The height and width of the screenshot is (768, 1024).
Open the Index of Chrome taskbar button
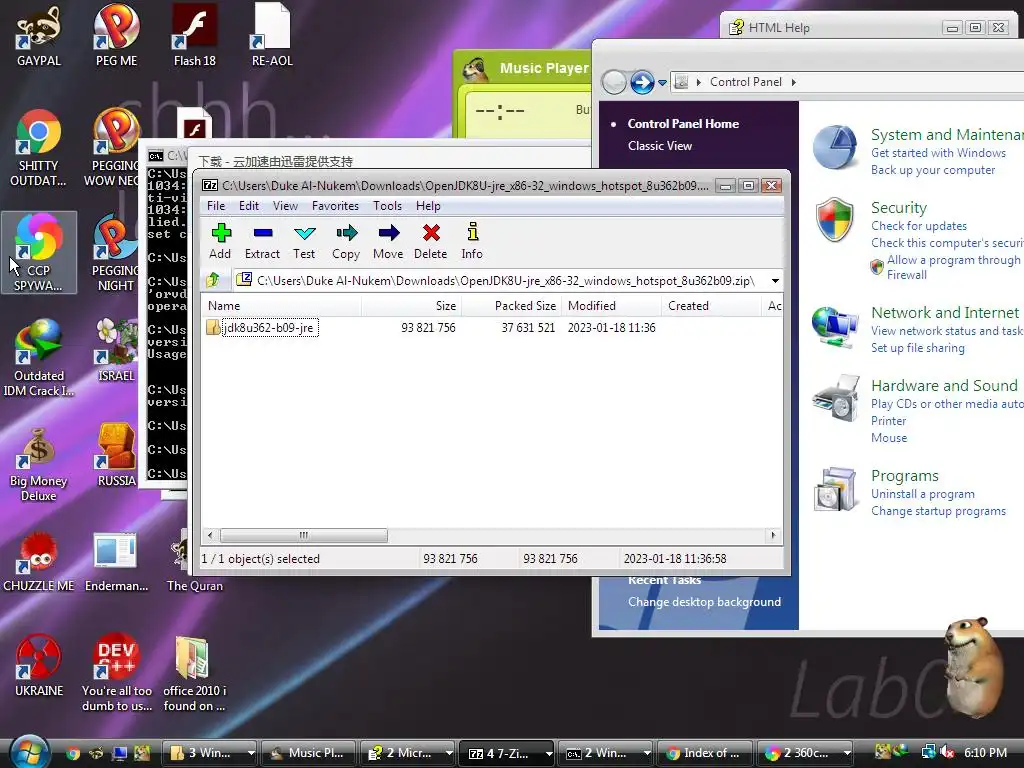[x=705, y=753]
